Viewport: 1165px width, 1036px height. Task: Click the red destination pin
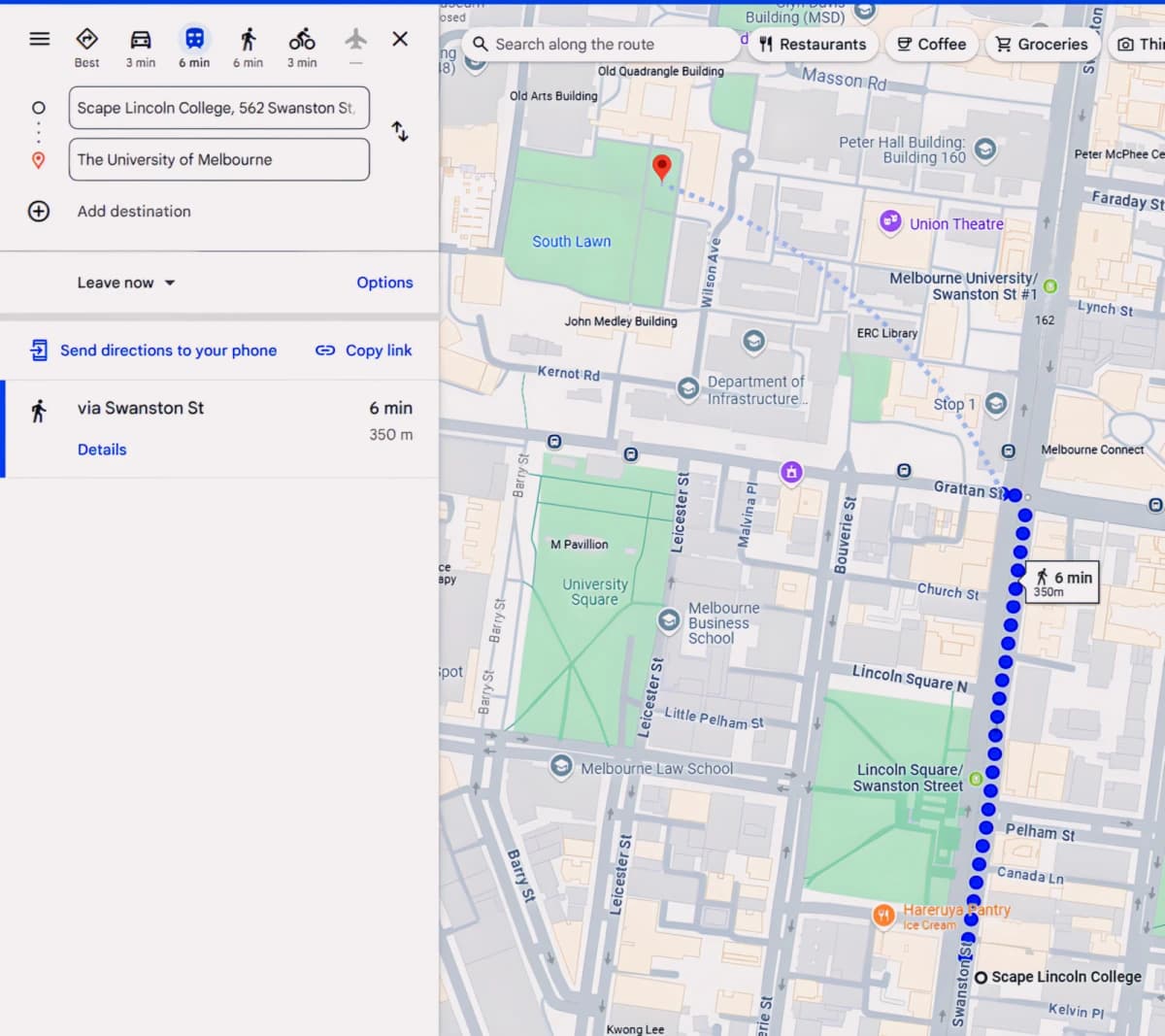[x=661, y=168]
